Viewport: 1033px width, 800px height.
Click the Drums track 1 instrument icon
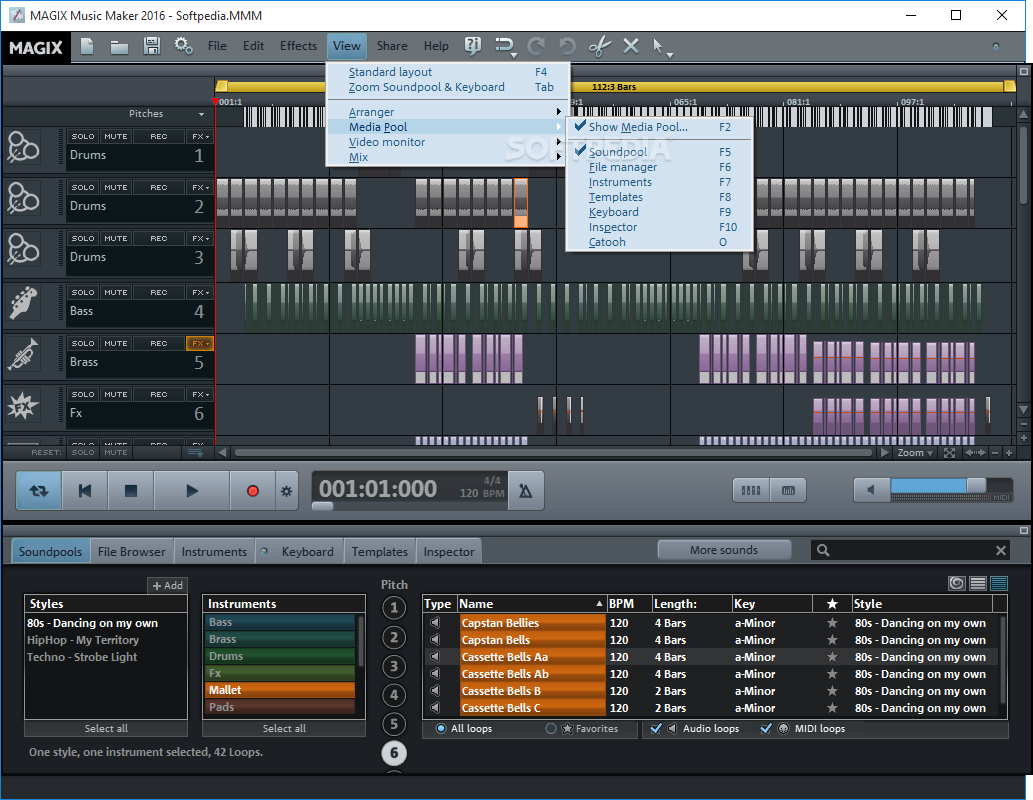point(23,147)
